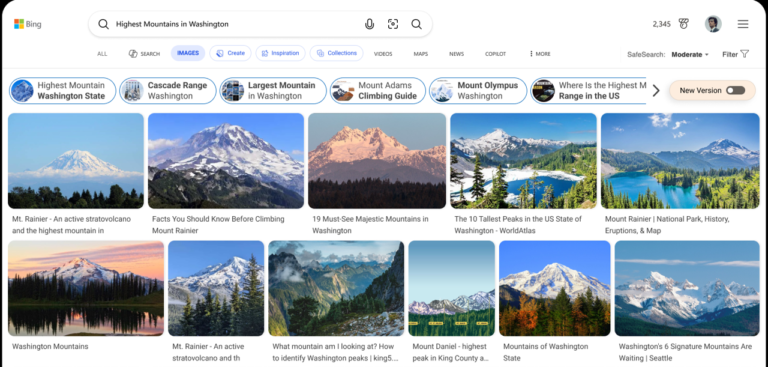Open Microsoft Rewards medal icon

click(684, 24)
